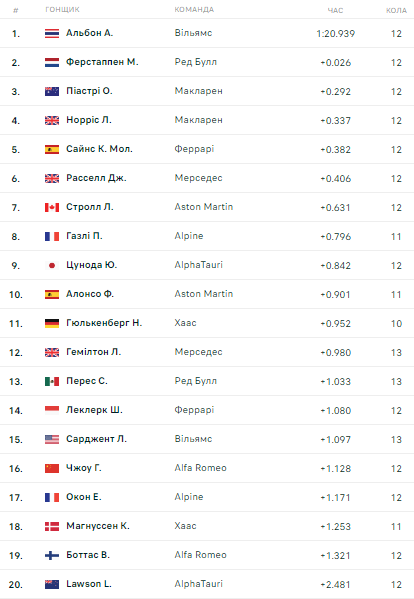Viewport: 414px width, 599px height.
Task: Click the Canadian flag beside Стролл Л.
Action: (52, 207)
